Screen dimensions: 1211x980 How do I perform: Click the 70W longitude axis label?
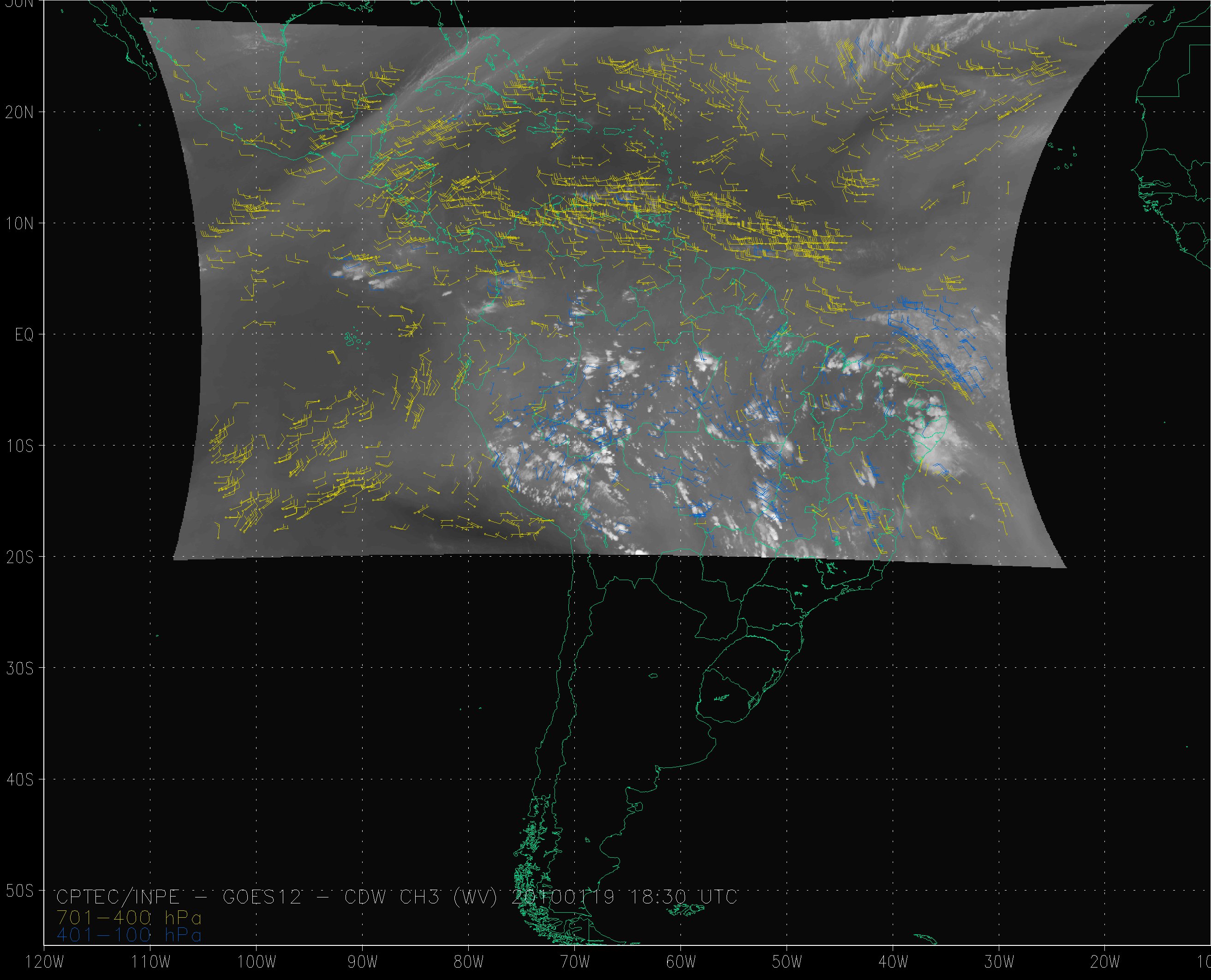(574, 962)
